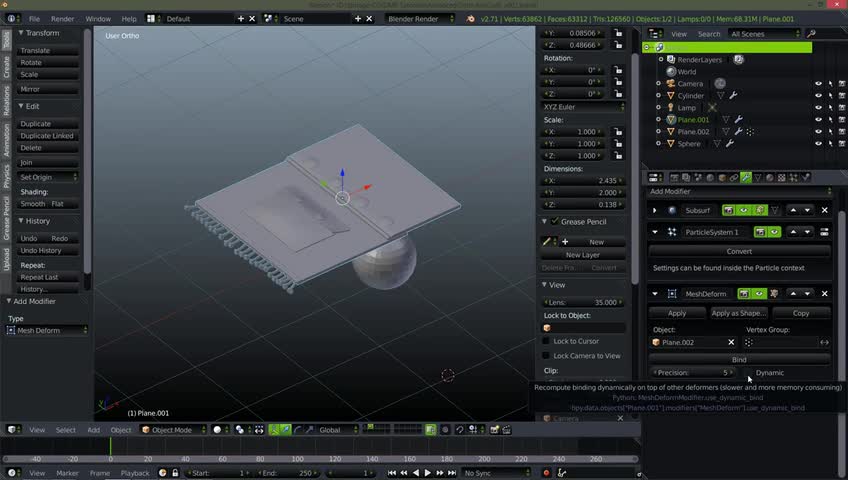Viewport: 848px width, 480px height.
Task: Collapse the Transform panel
Action: 21,33
